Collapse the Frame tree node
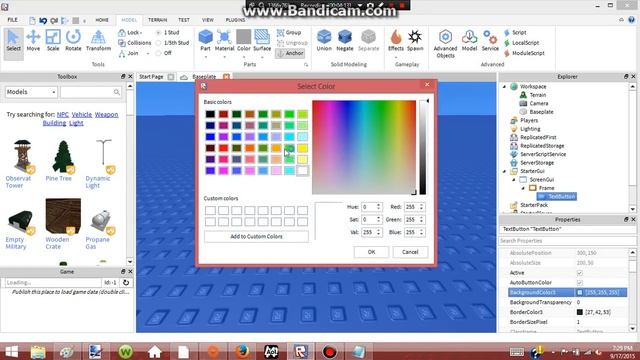The height and width of the screenshot is (360, 640). [523, 188]
